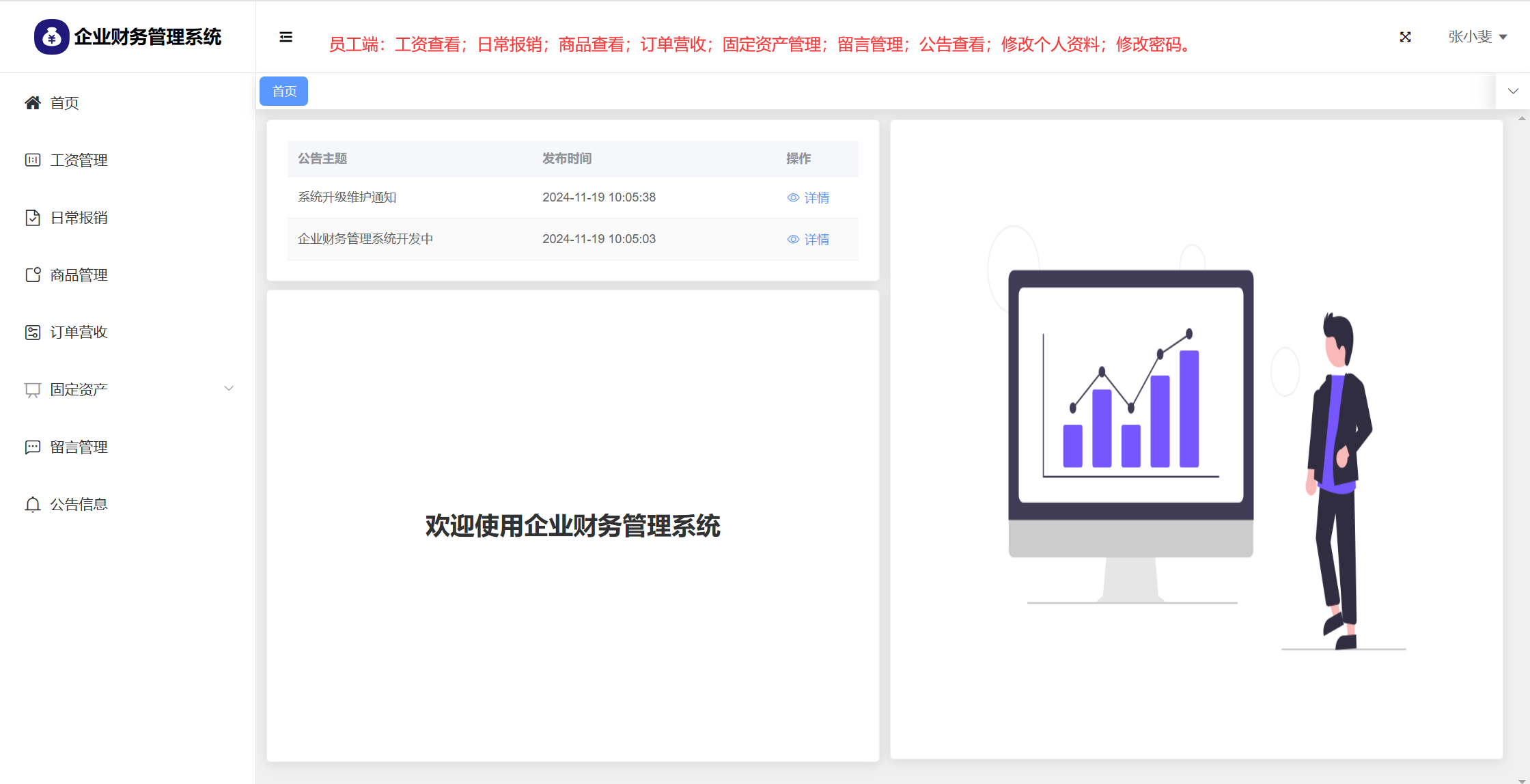The width and height of the screenshot is (1530, 784).
Task: Click eye icon for 系统升级维护通知 row
Action: click(793, 198)
